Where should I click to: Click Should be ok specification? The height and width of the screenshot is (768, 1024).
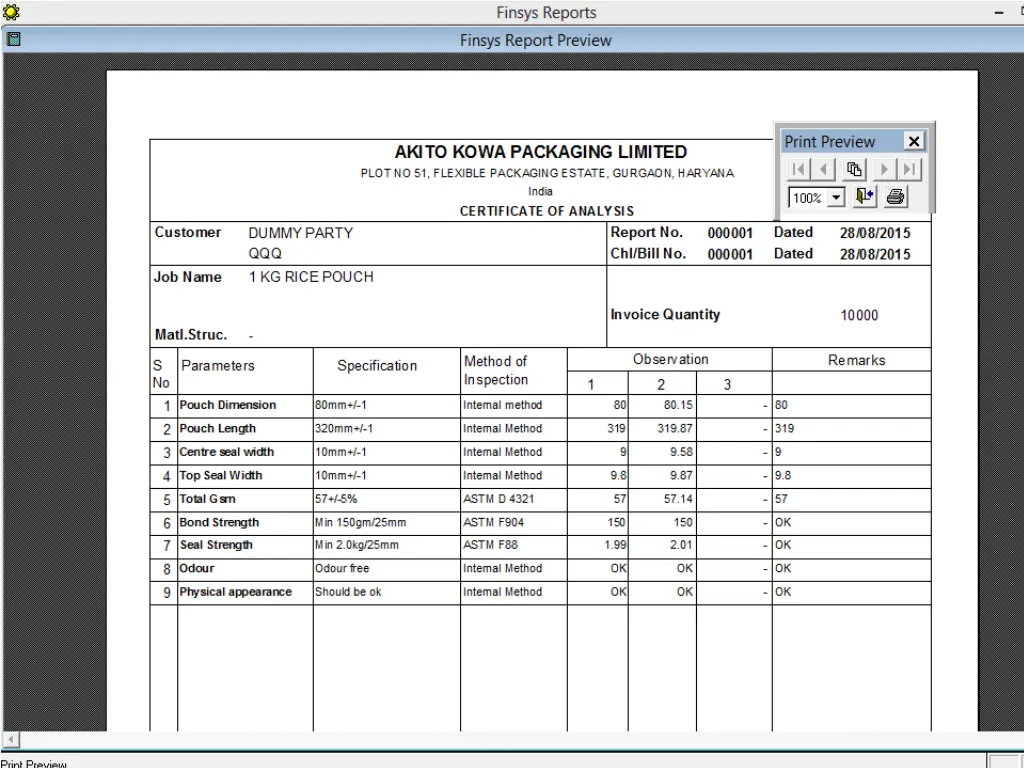tap(348, 592)
